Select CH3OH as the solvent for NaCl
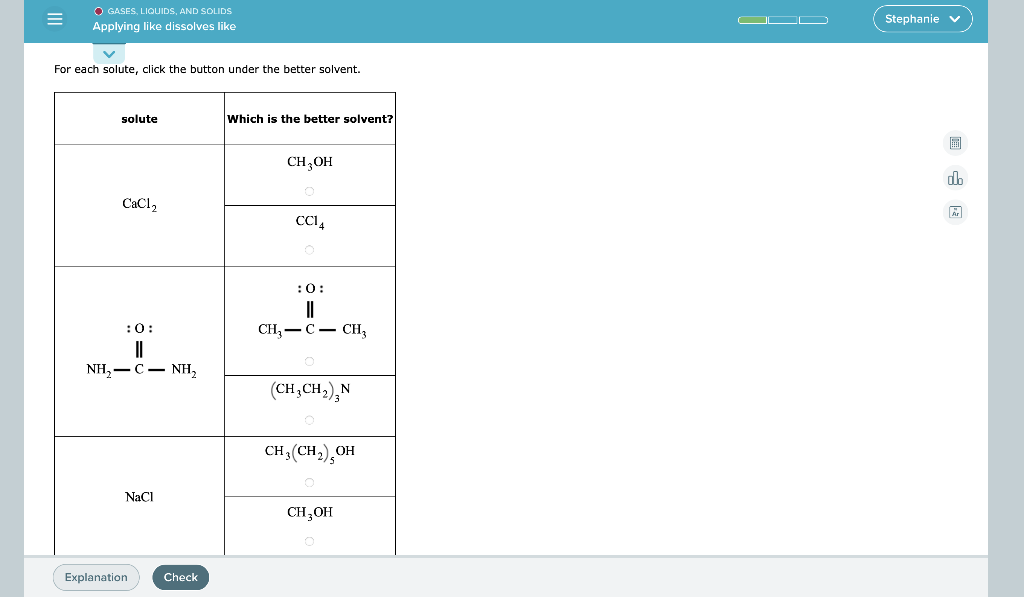The width and height of the screenshot is (1024, 597). (x=309, y=541)
